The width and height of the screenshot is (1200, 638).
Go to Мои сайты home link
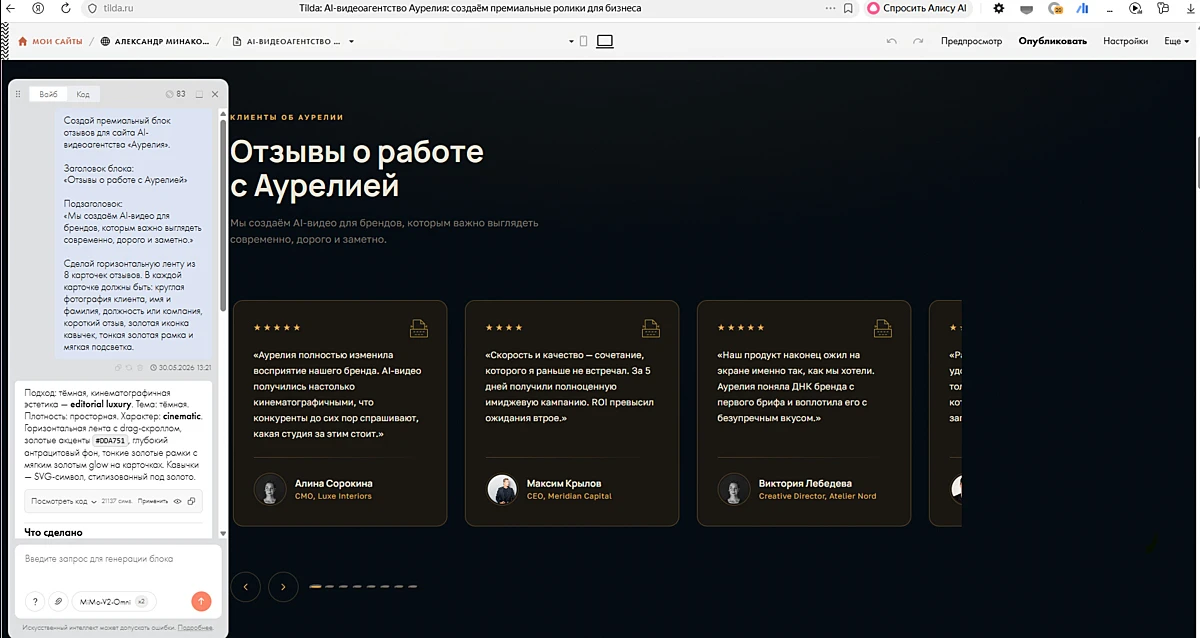50,41
